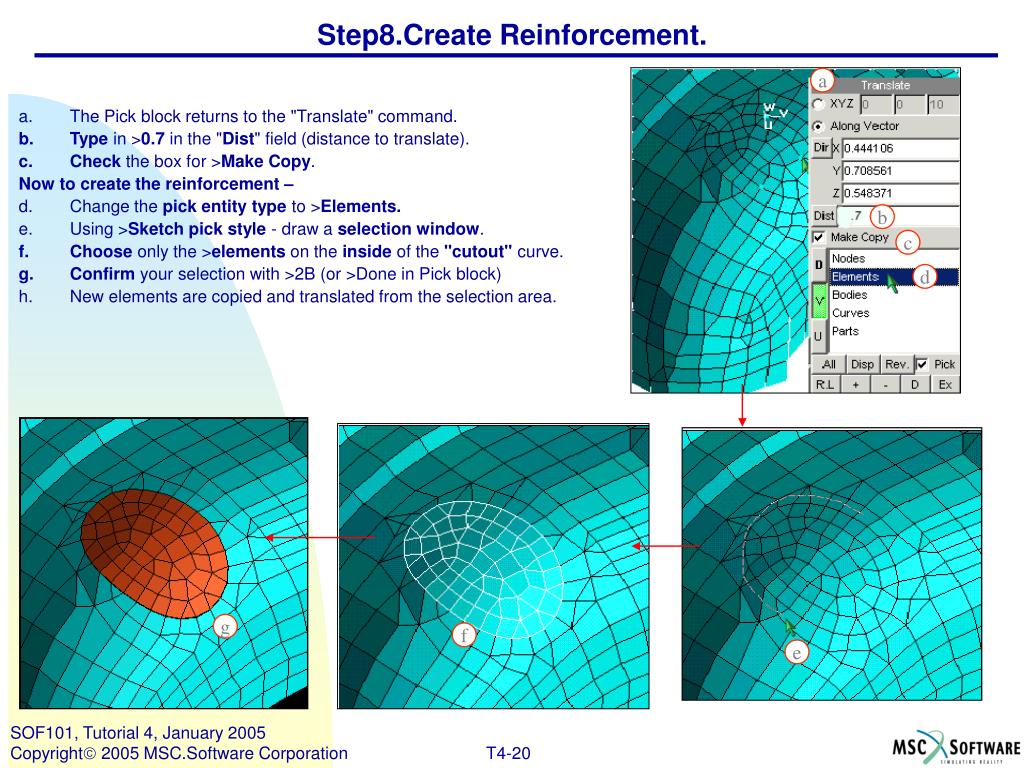Viewport: 1024px width, 768px height.
Task: Toggle the Pick checkbox
Action: coord(921,364)
